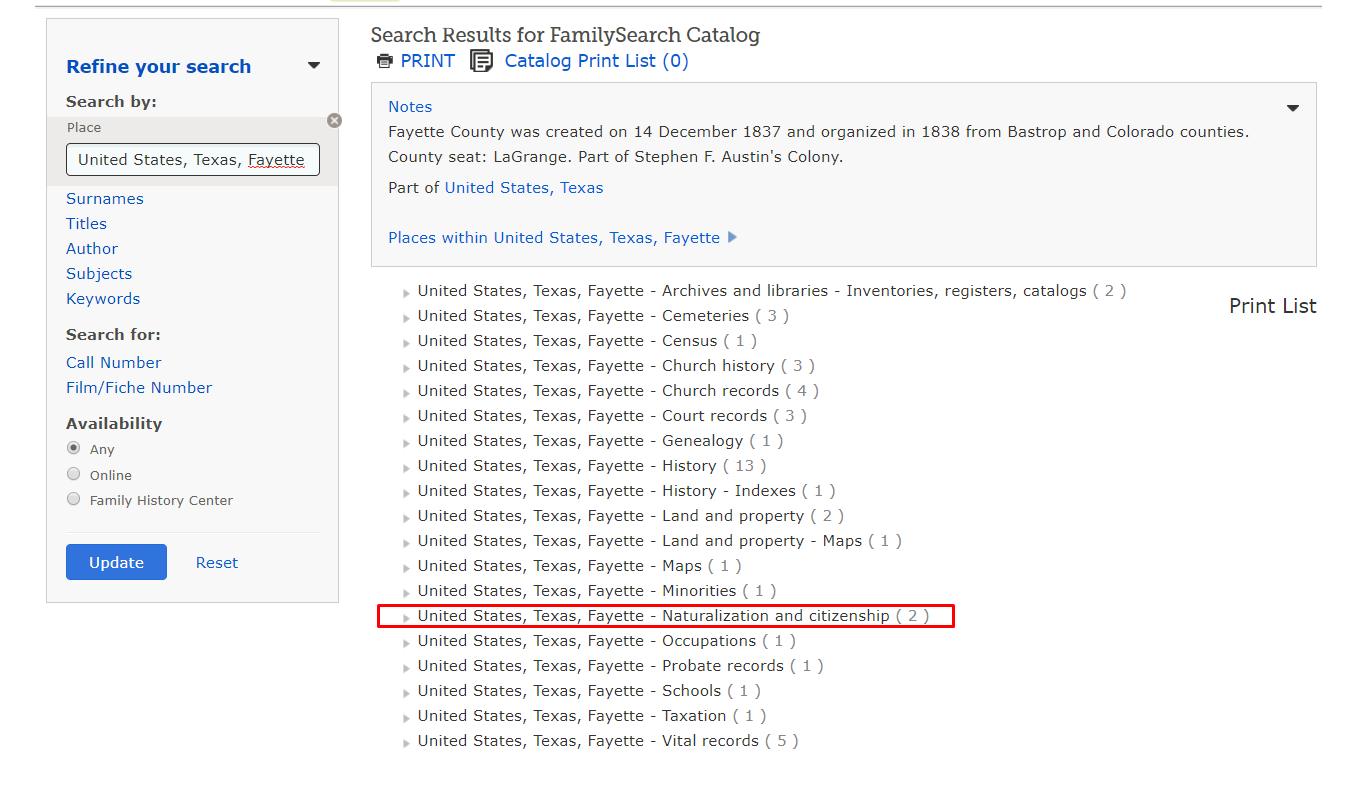This screenshot has width=1357, height=811.
Task: Follow the United States, Texas link
Action: [524, 188]
